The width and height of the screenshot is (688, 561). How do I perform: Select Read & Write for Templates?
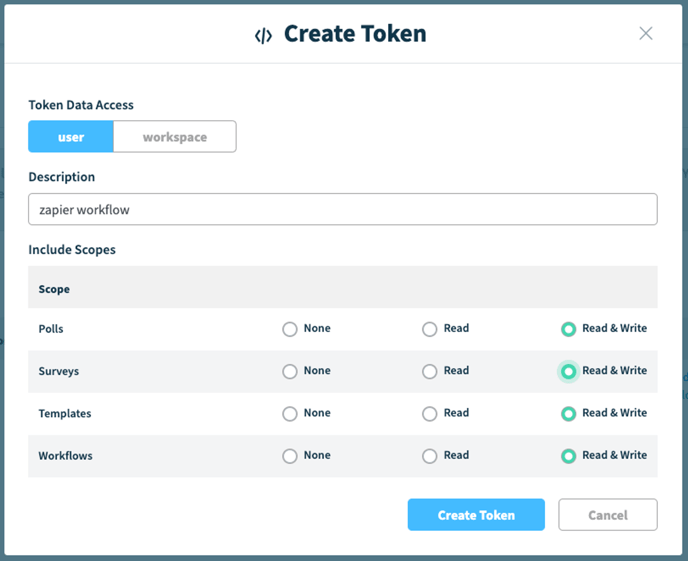click(x=569, y=413)
